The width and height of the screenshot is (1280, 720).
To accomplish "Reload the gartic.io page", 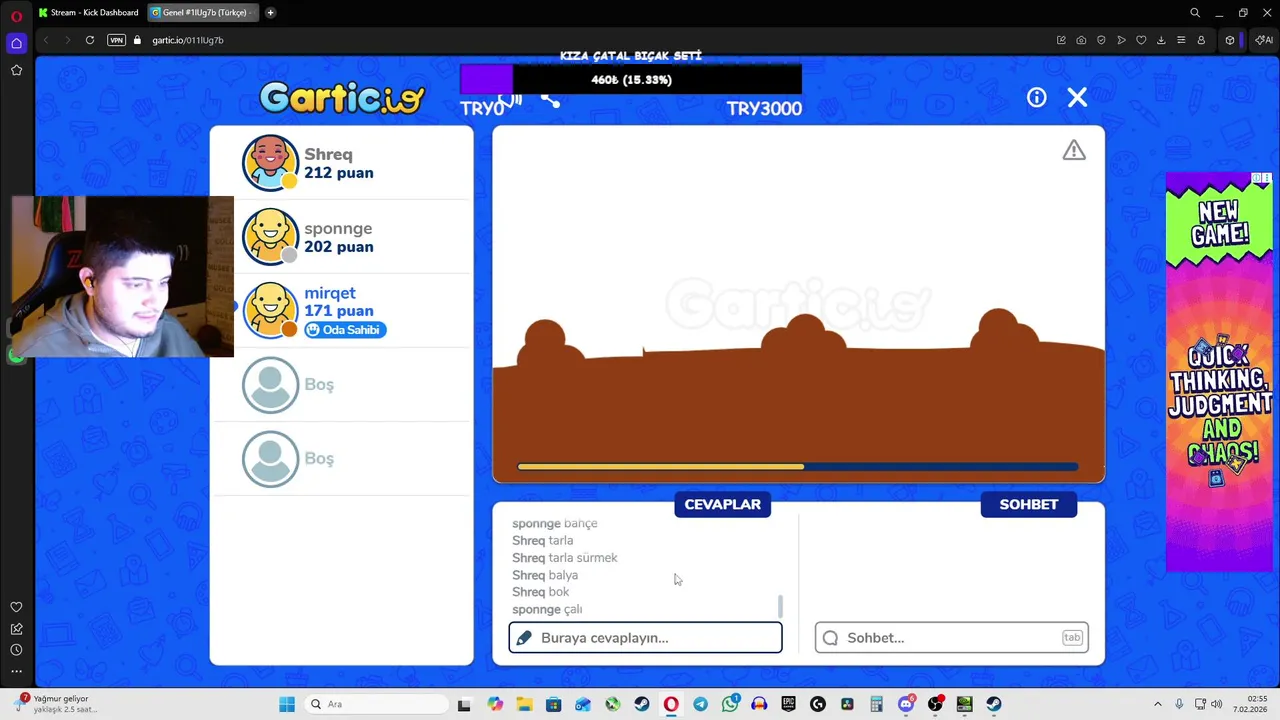I will coord(90,40).
